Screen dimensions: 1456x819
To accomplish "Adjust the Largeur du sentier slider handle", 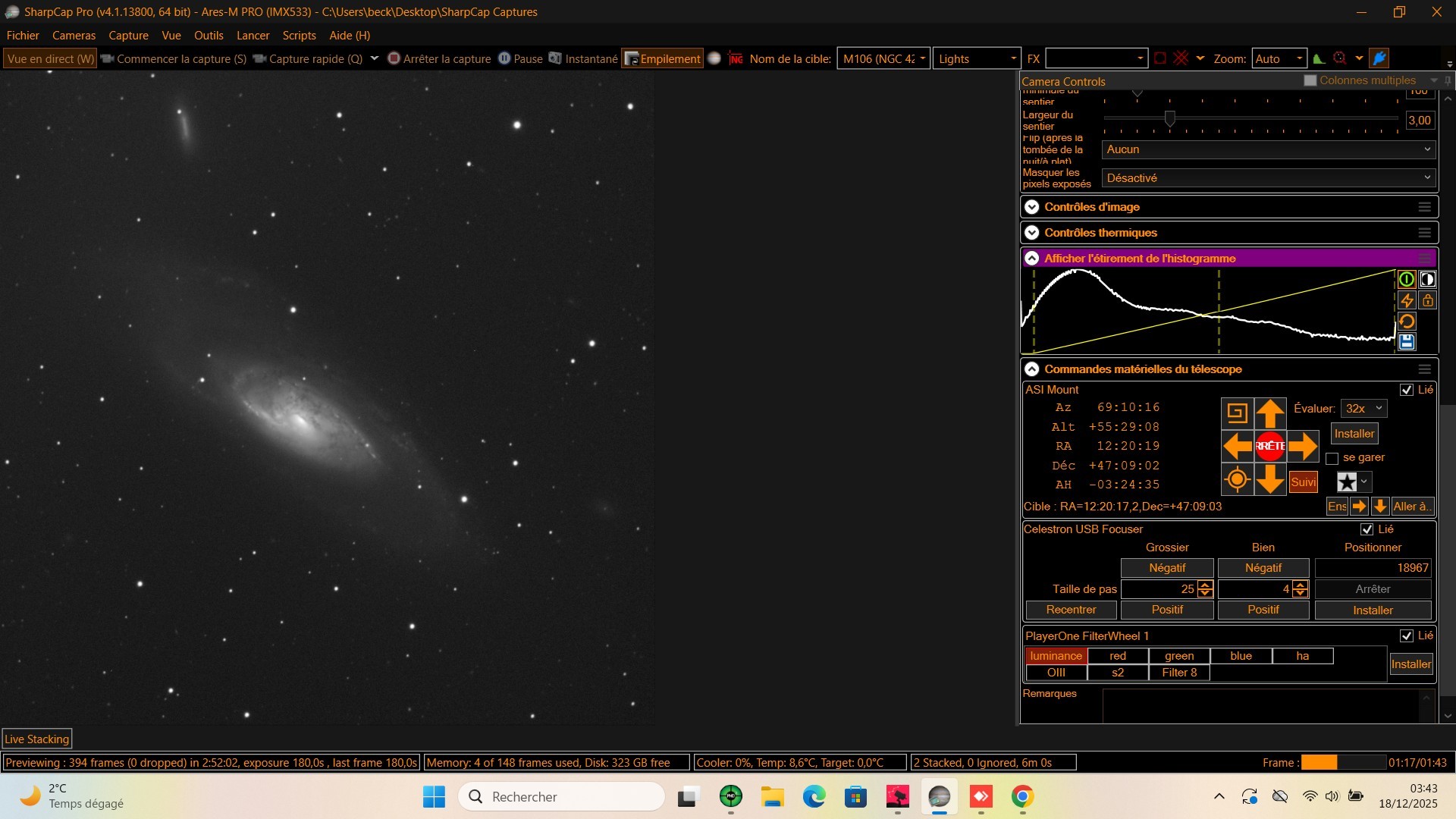I will click(1169, 118).
